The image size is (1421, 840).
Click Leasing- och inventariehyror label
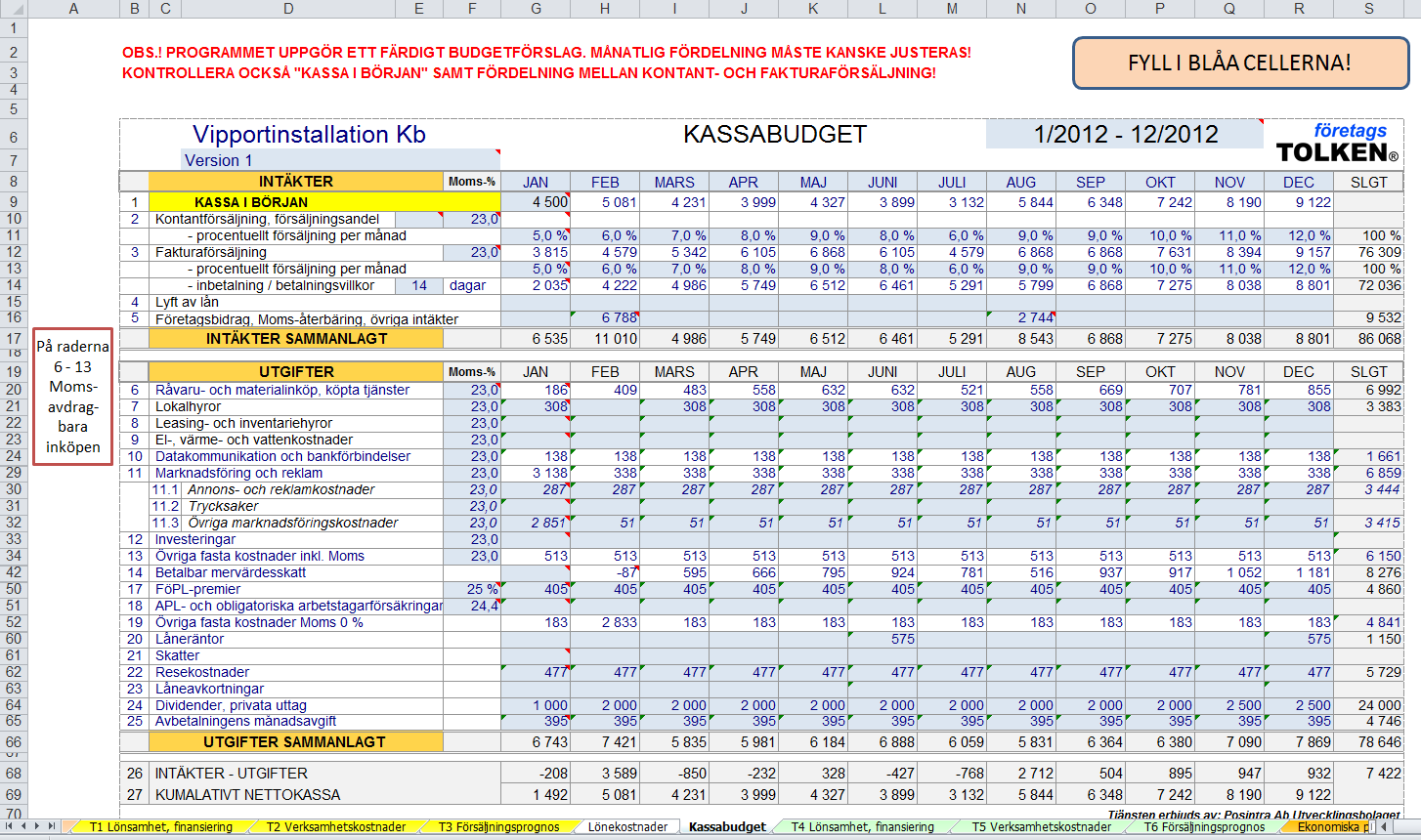point(244,423)
